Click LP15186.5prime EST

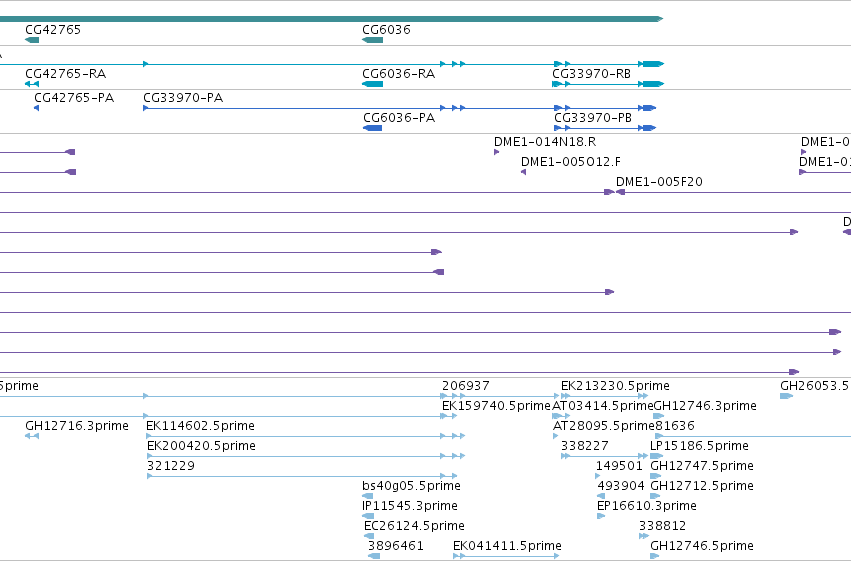click(699, 447)
